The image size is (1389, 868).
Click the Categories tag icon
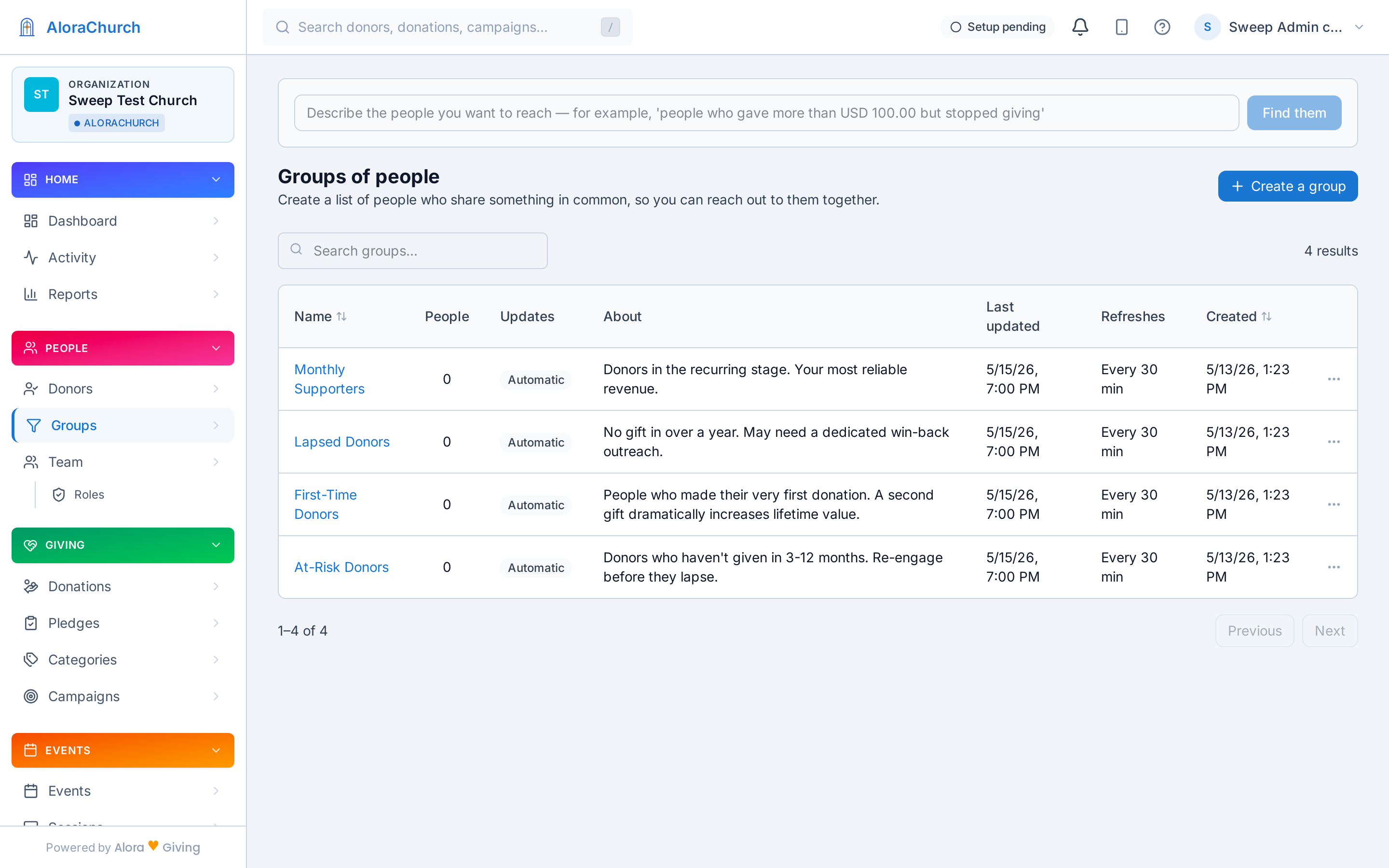[31, 660]
